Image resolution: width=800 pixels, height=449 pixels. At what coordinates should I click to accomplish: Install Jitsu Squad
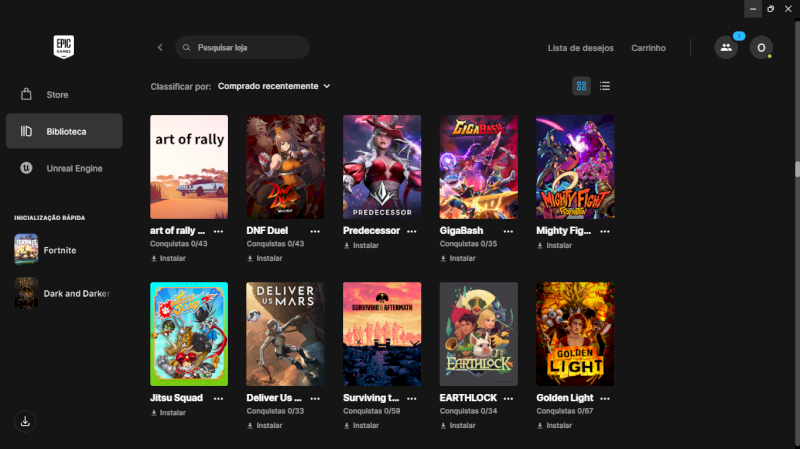click(x=168, y=413)
